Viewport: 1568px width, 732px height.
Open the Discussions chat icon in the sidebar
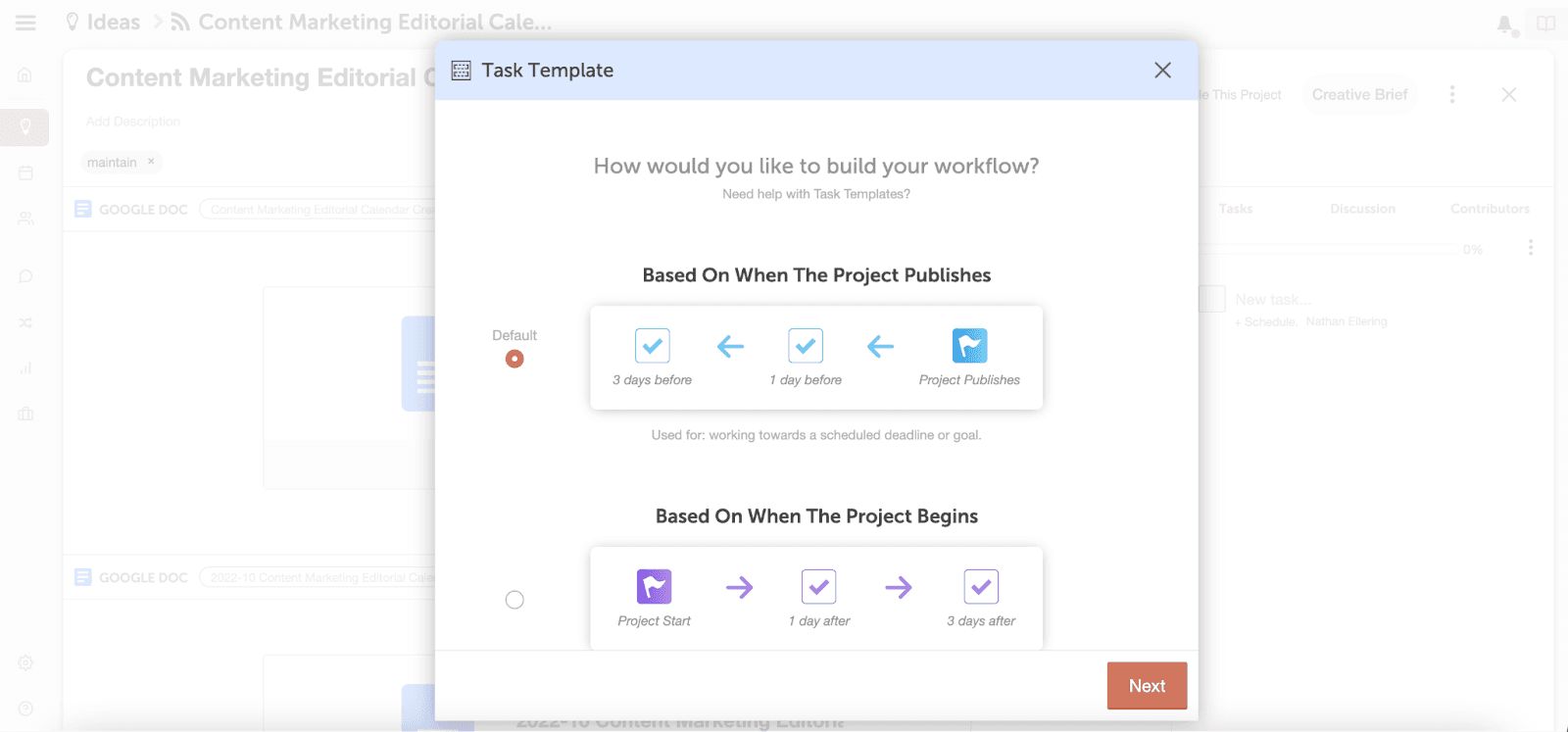click(x=24, y=275)
